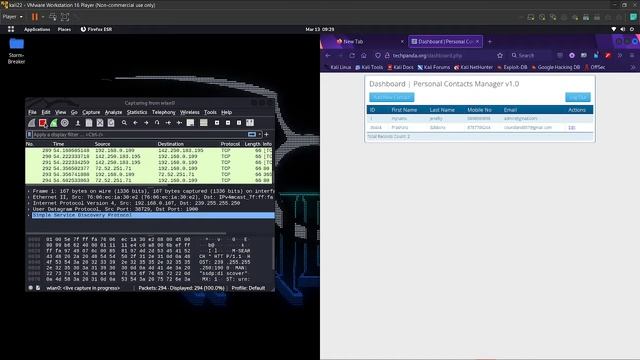This screenshot has width=640, height=360.
Task: Pause the virtual machine
Action: click(35, 17)
